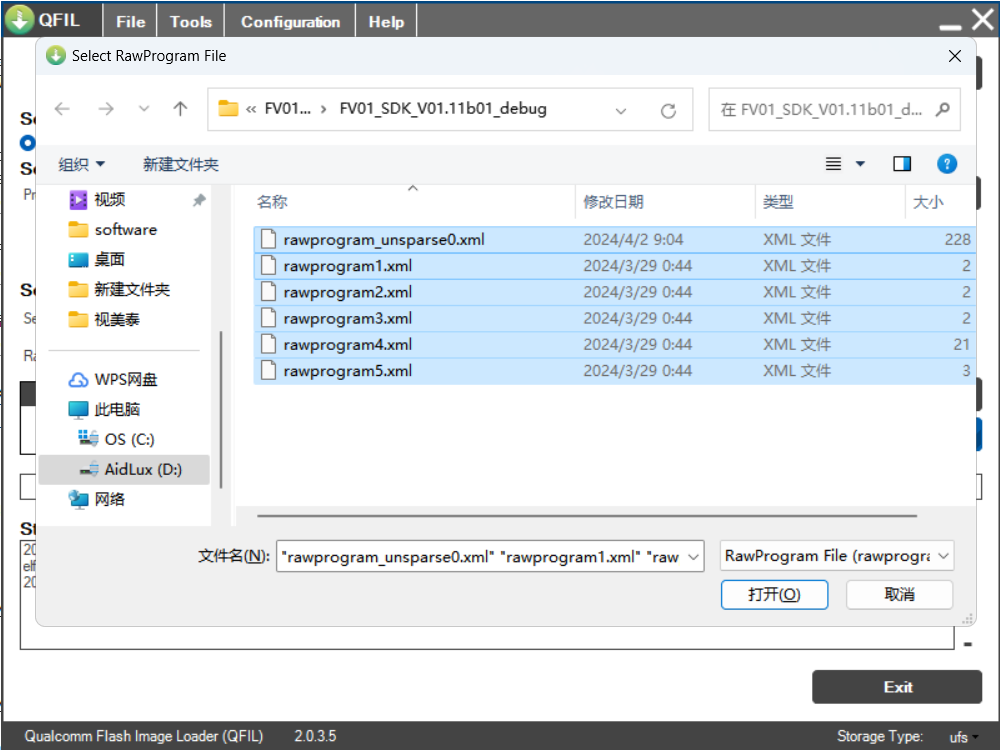Viewport: 1000px width, 750px height.
Task: Select rawprogram1.xml file
Action: click(614, 266)
